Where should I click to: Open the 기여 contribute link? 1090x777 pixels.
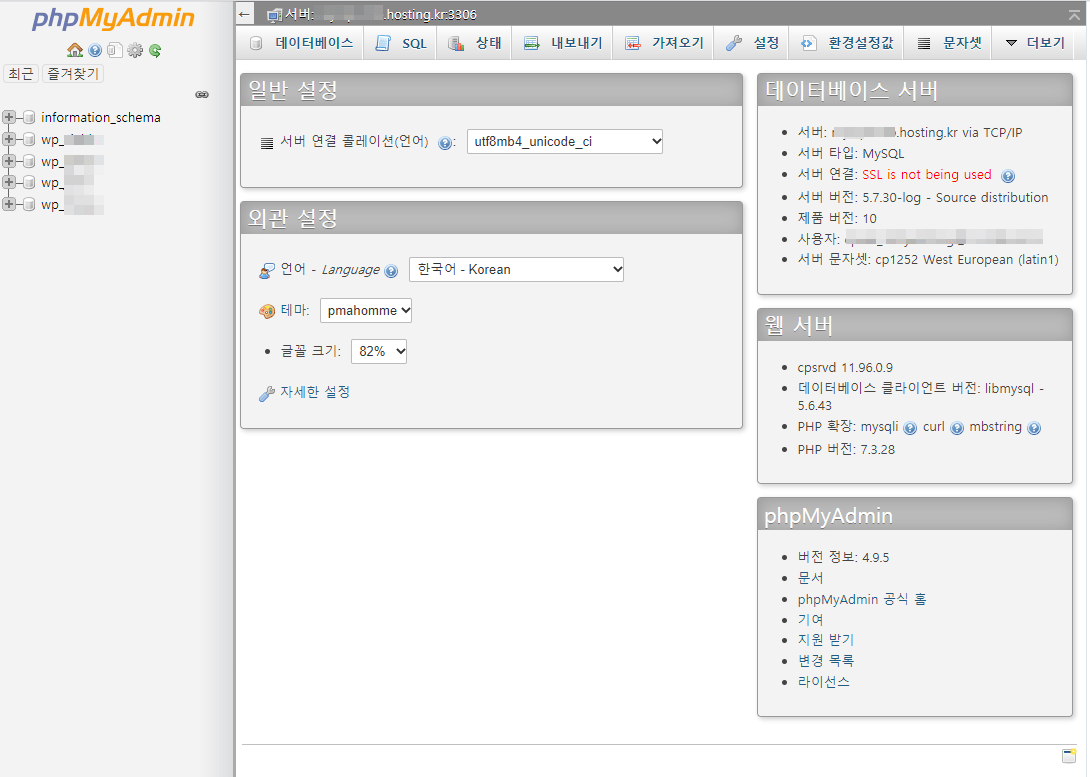811,619
